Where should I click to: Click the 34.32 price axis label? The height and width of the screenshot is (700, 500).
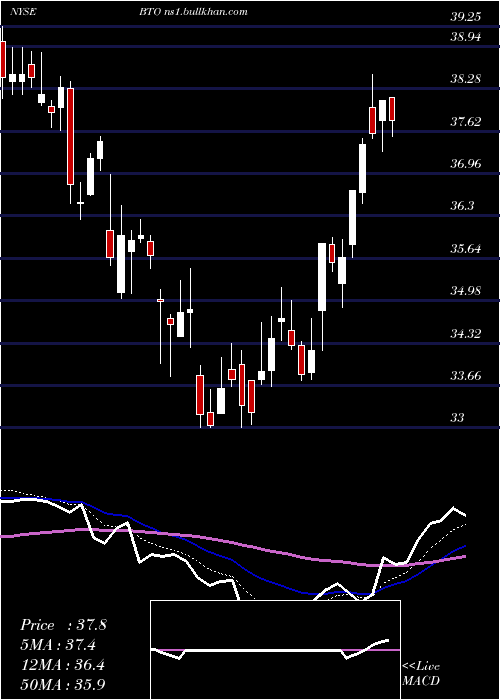pyautogui.click(x=466, y=334)
